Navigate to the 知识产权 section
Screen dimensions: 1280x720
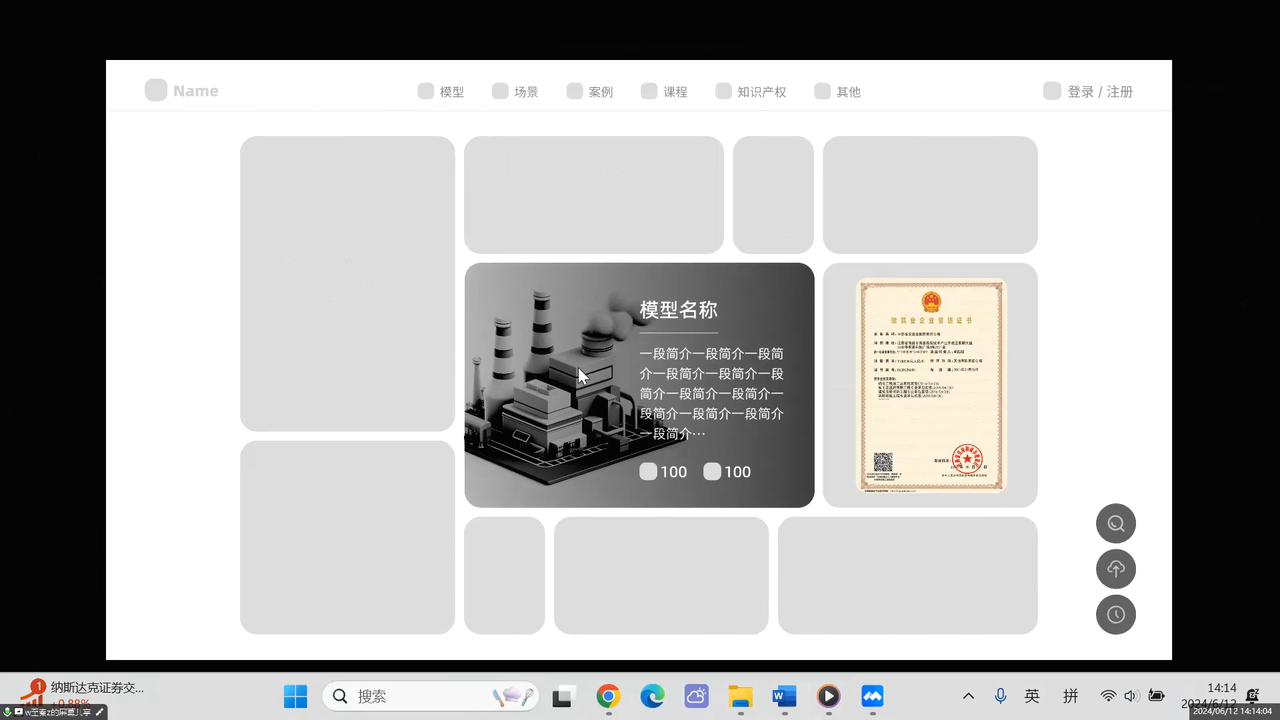point(751,91)
